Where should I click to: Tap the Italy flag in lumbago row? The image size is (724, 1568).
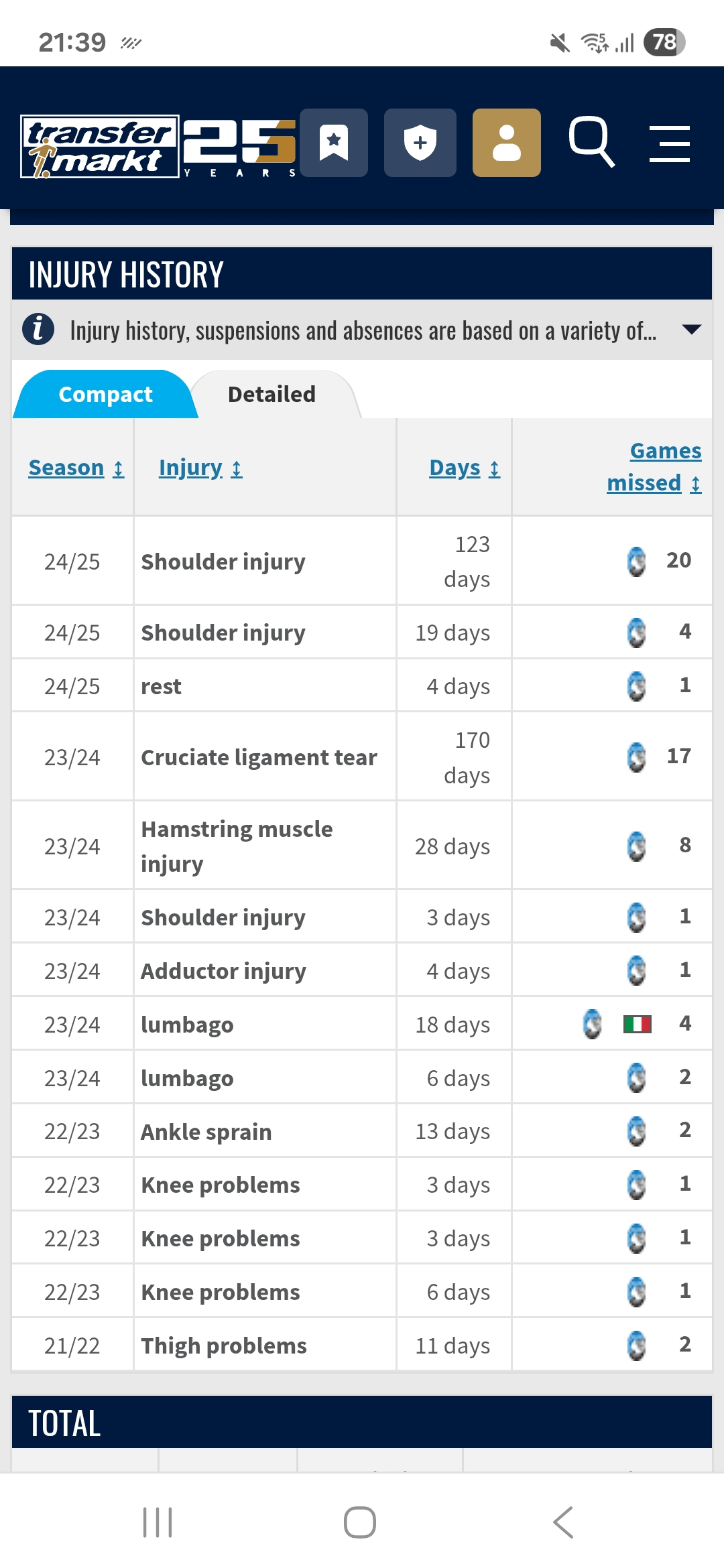[637, 1024]
